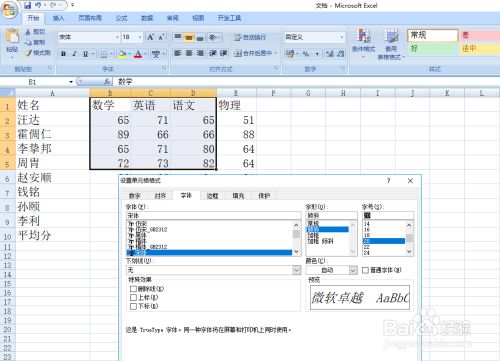This screenshot has height=361, width=500.
Task: Toggle Italic in the ribbon
Action: point(74,54)
